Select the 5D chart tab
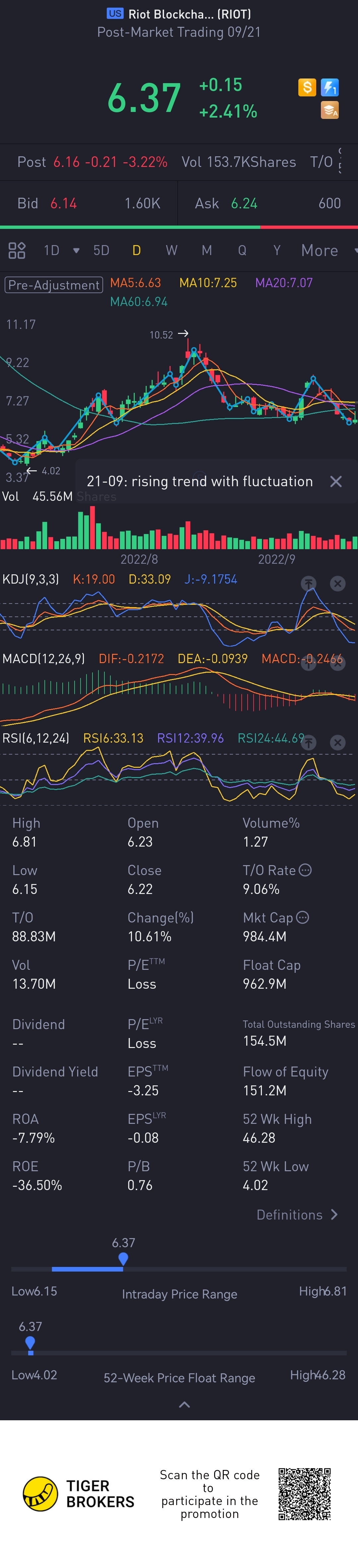358x1568 pixels. coord(101,250)
